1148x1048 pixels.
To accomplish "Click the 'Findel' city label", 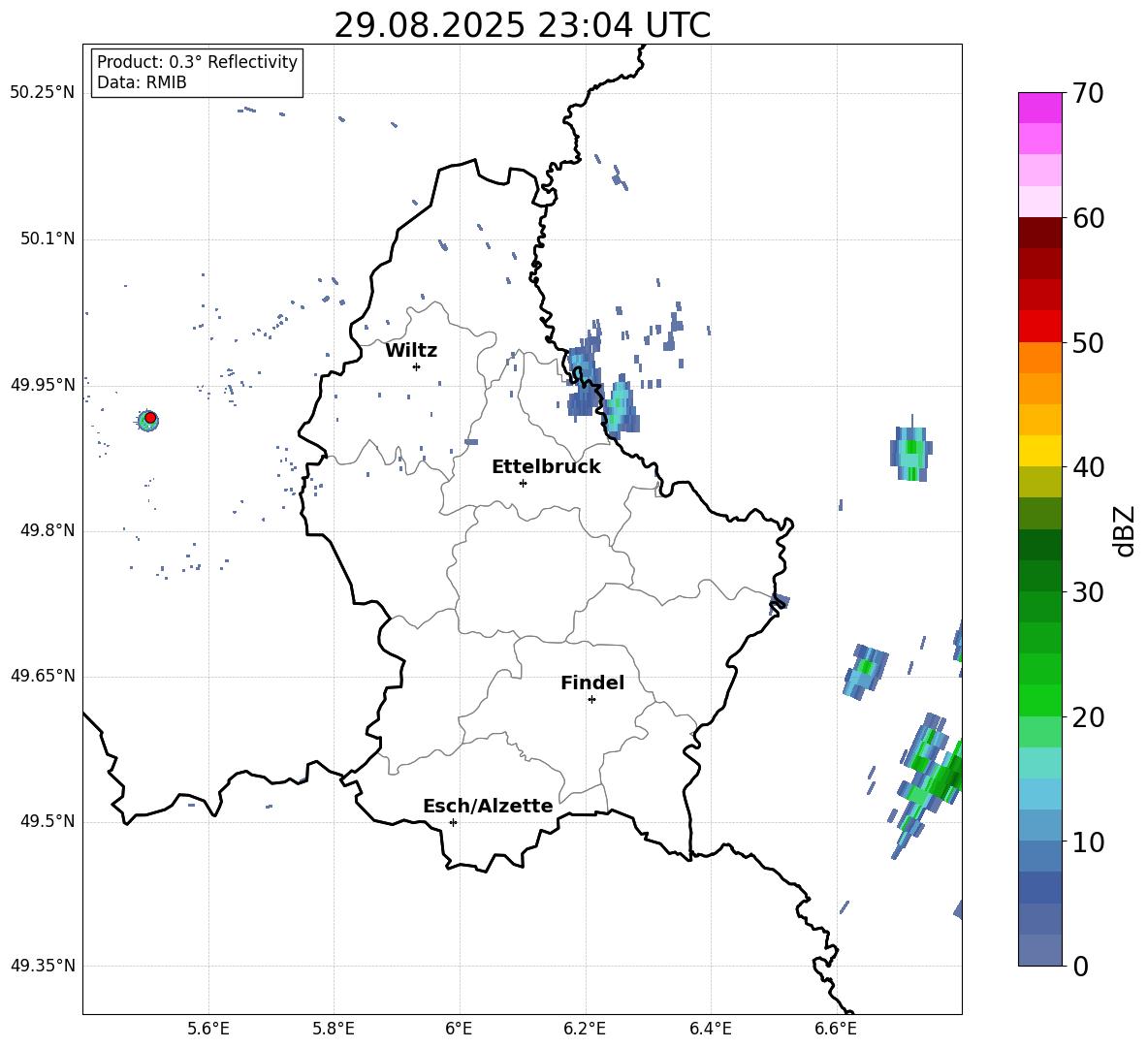I will pyautogui.click(x=592, y=683).
